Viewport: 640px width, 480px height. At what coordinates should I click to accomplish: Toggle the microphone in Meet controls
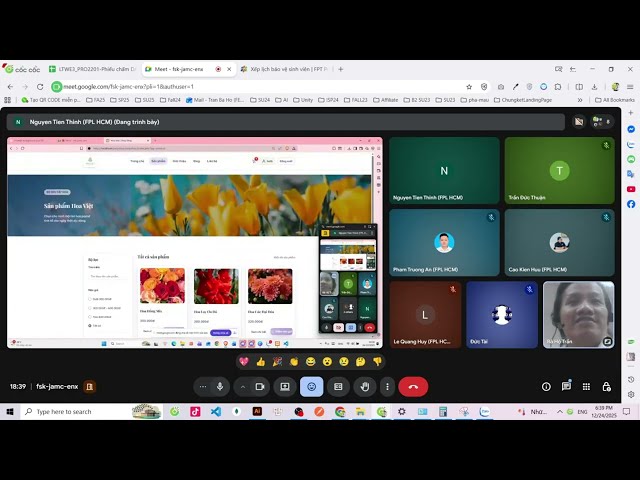pyautogui.click(x=220, y=387)
